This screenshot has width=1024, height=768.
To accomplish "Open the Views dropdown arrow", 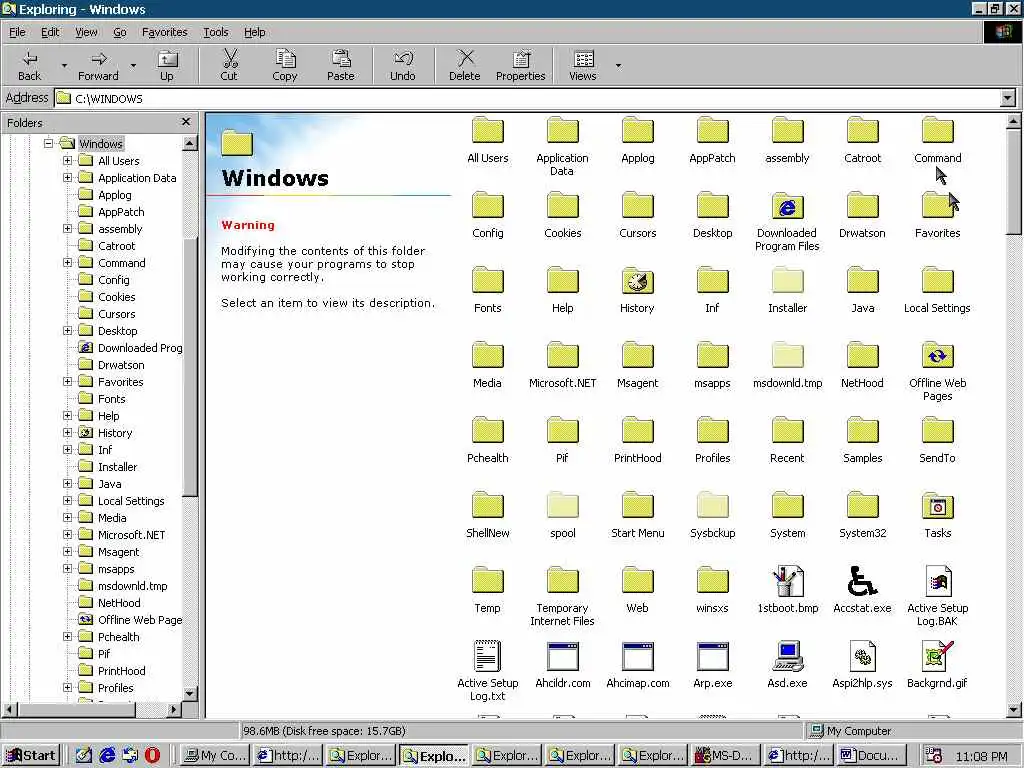I will point(618,65).
